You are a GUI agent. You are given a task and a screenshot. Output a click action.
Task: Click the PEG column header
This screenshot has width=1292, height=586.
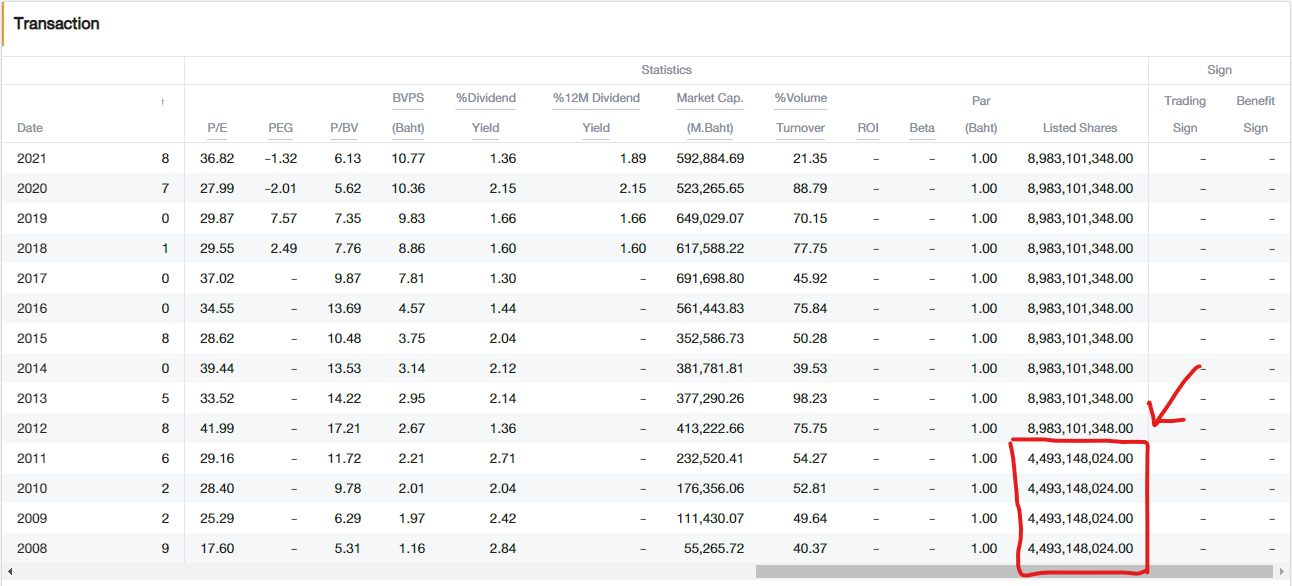[281, 128]
